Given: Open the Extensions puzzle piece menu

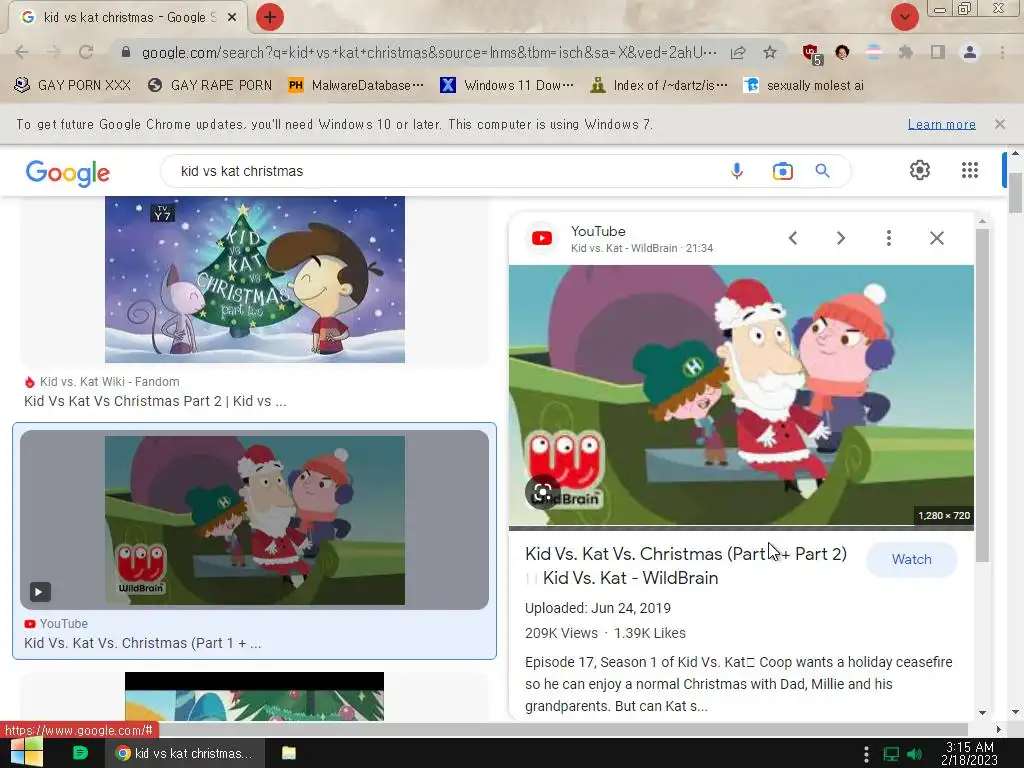Looking at the screenshot, I should tap(906, 52).
